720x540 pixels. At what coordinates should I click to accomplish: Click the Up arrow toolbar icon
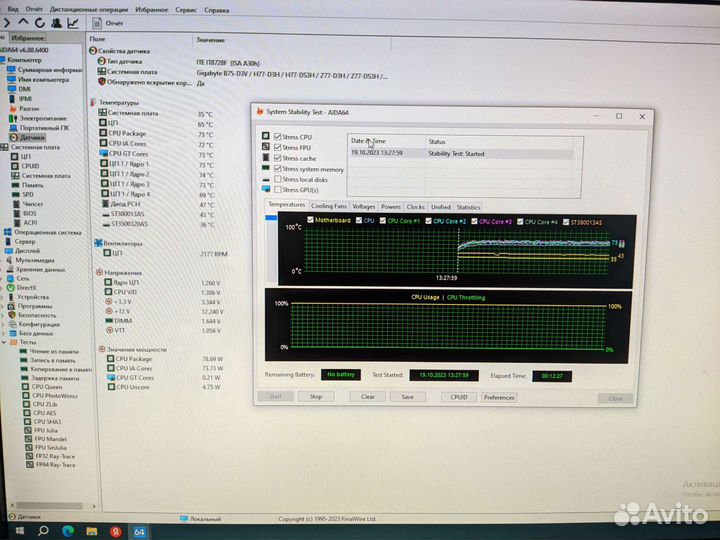tap(23, 22)
